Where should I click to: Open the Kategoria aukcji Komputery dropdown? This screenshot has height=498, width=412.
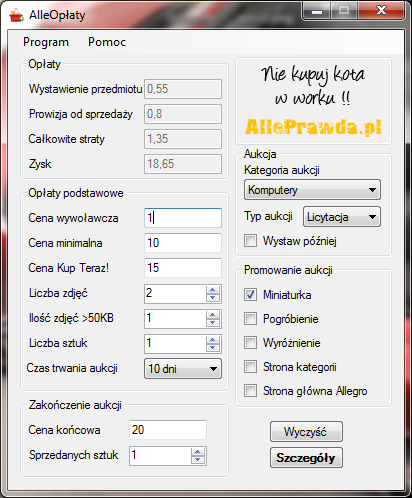(x=312, y=190)
